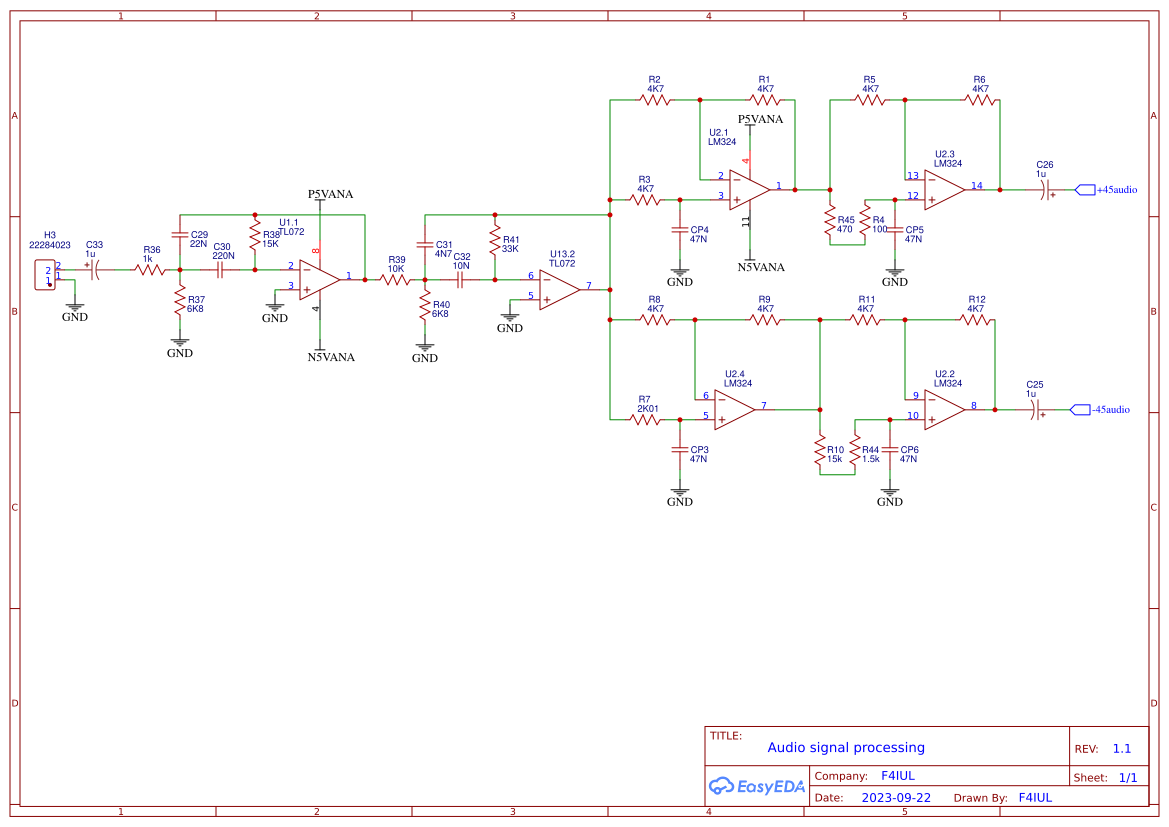1169x827 pixels.
Task: Click the GND symbol below connector H3
Action: point(75,310)
